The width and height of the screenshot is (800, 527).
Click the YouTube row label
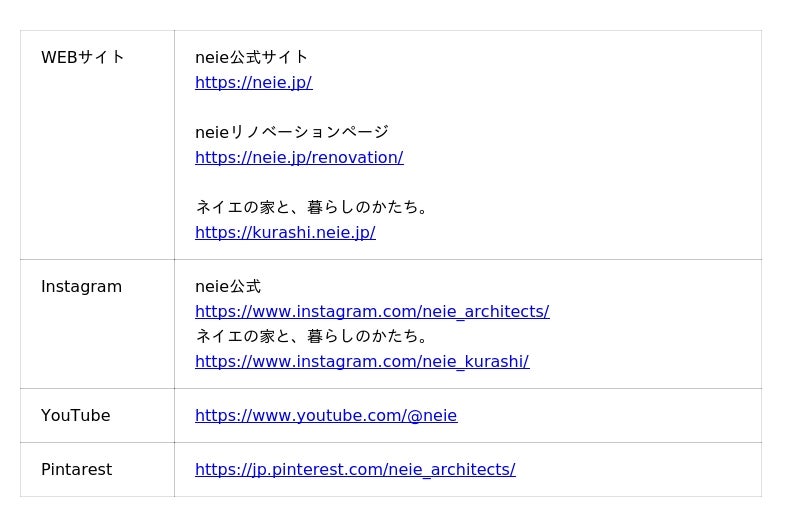75,415
